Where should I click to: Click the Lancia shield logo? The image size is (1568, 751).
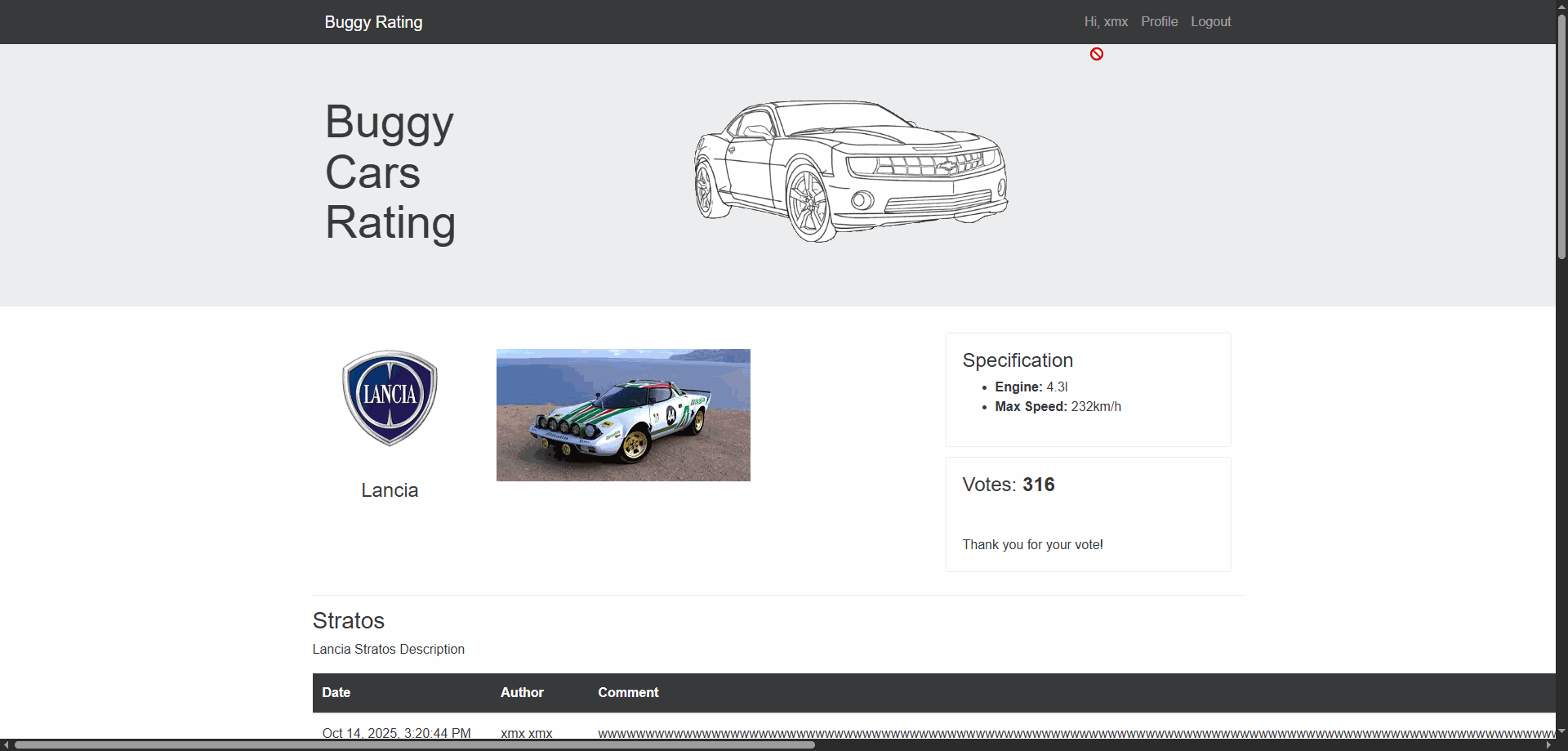pos(390,398)
